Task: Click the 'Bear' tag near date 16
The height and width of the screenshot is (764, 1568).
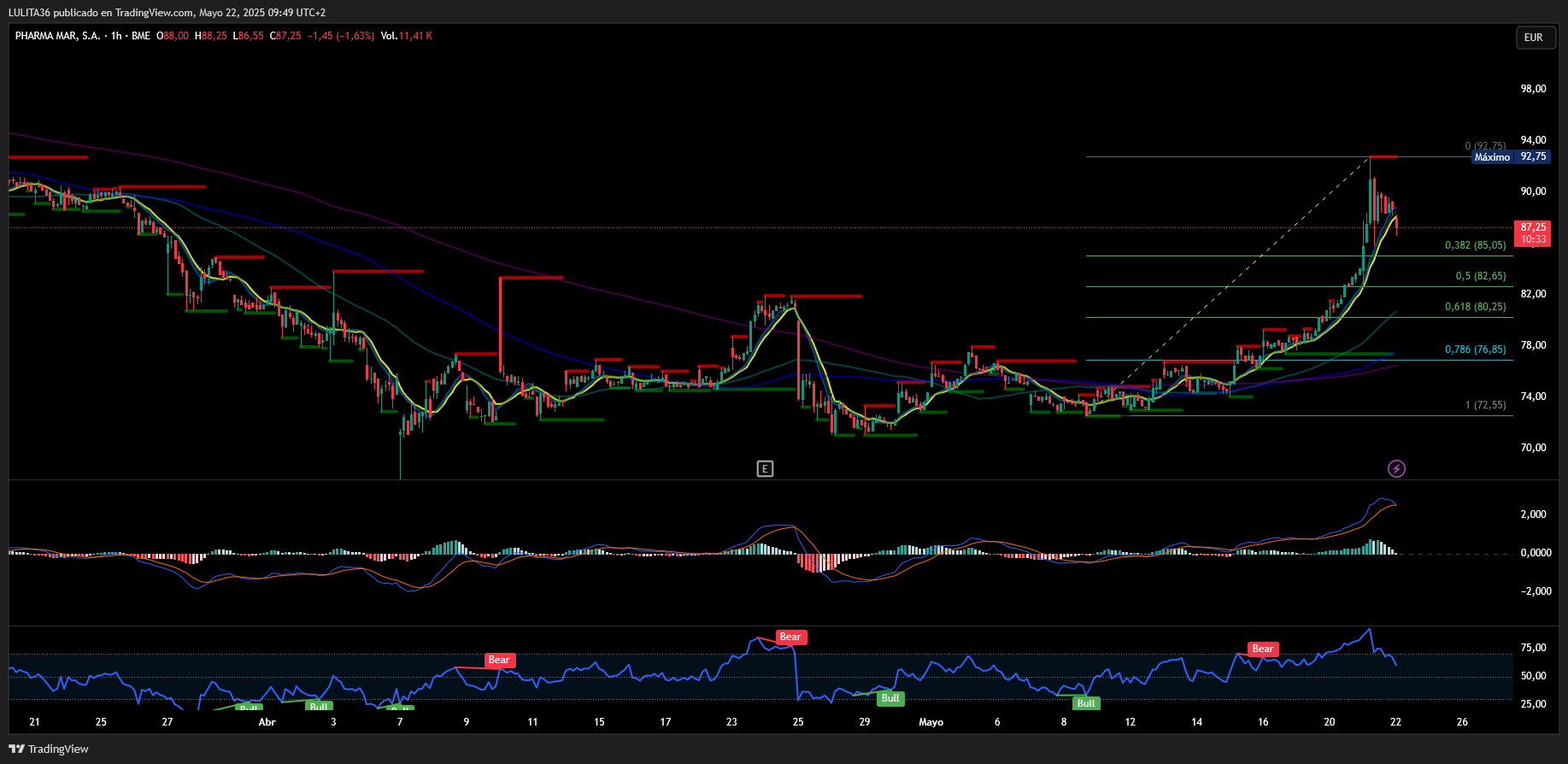Action: pos(1263,649)
